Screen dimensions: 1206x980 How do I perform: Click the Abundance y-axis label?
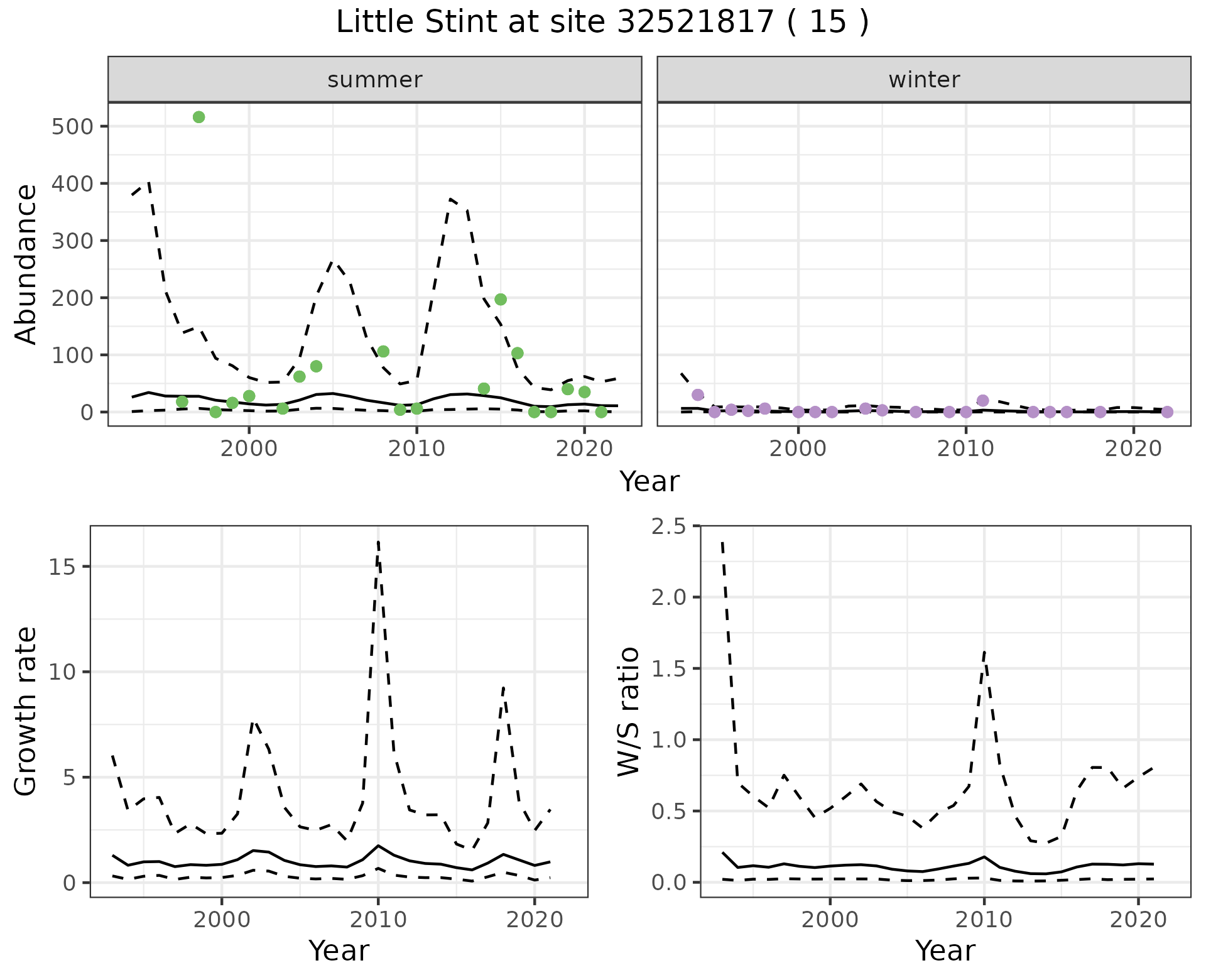pos(26,264)
